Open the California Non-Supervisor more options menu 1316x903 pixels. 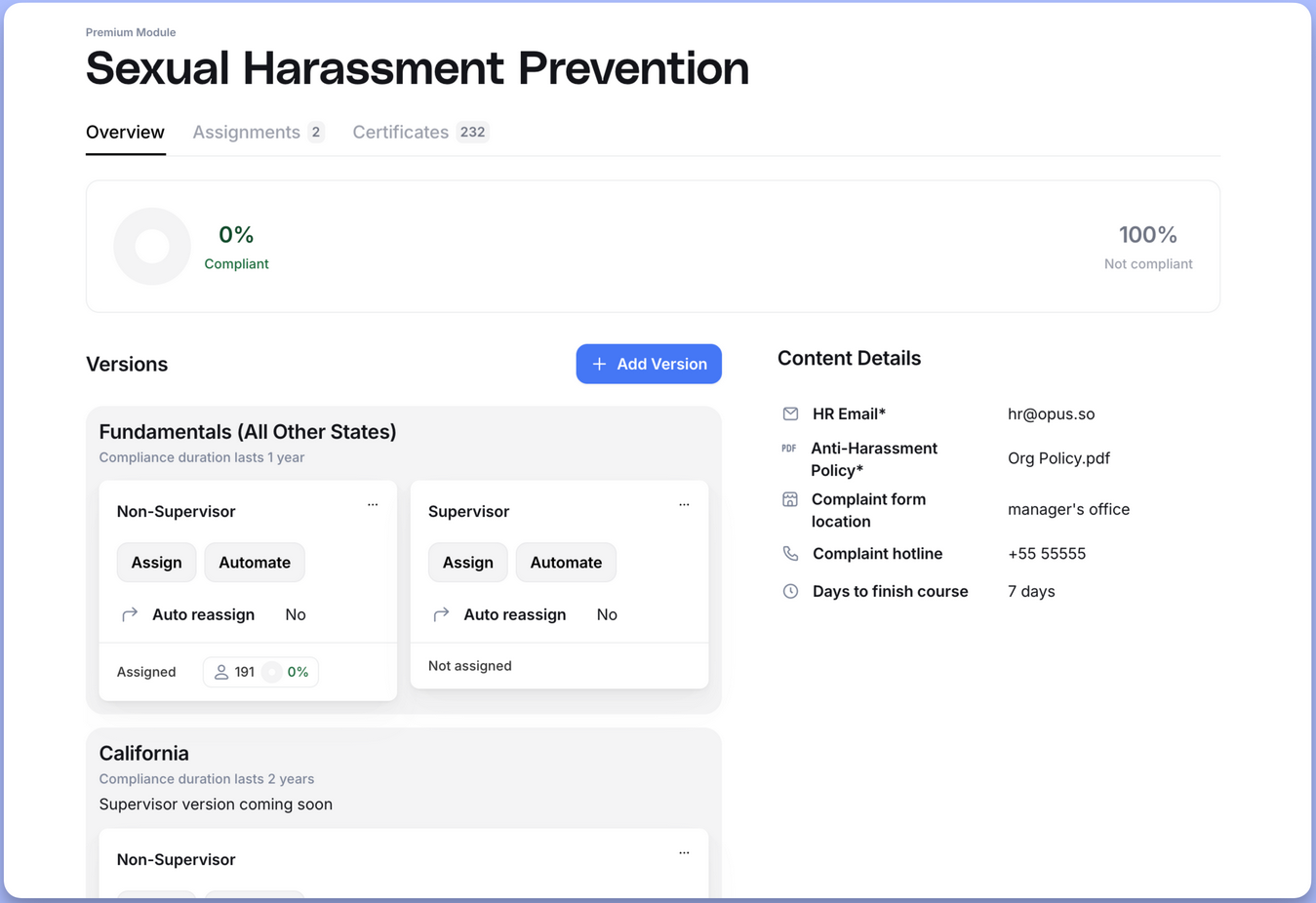684,853
